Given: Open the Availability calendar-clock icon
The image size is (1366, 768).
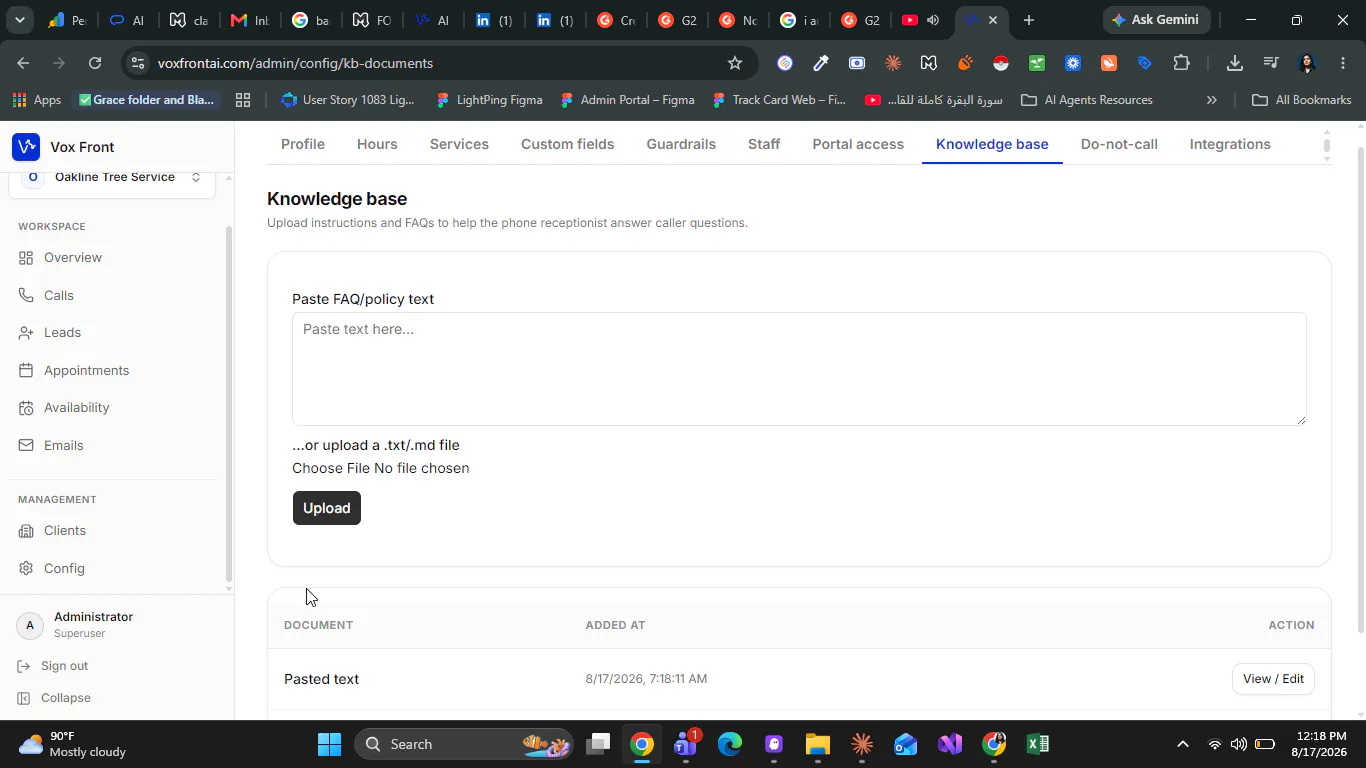Looking at the screenshot, I should tap(26, 408).
